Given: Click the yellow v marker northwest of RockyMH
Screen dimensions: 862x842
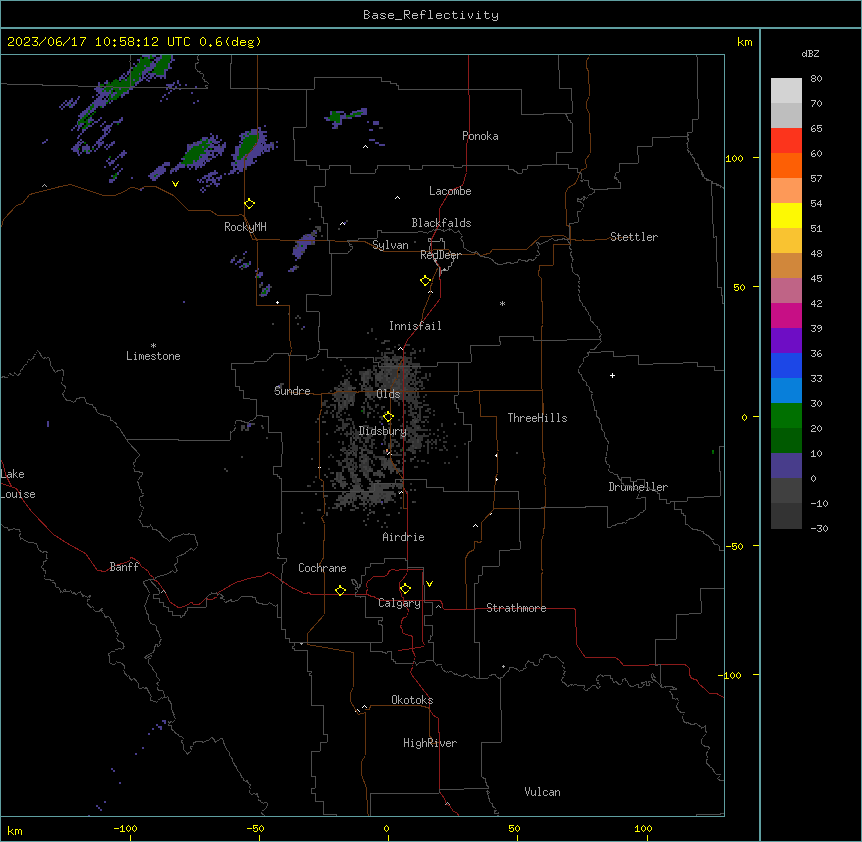Looking at the screenshot, I should [175, 184].
